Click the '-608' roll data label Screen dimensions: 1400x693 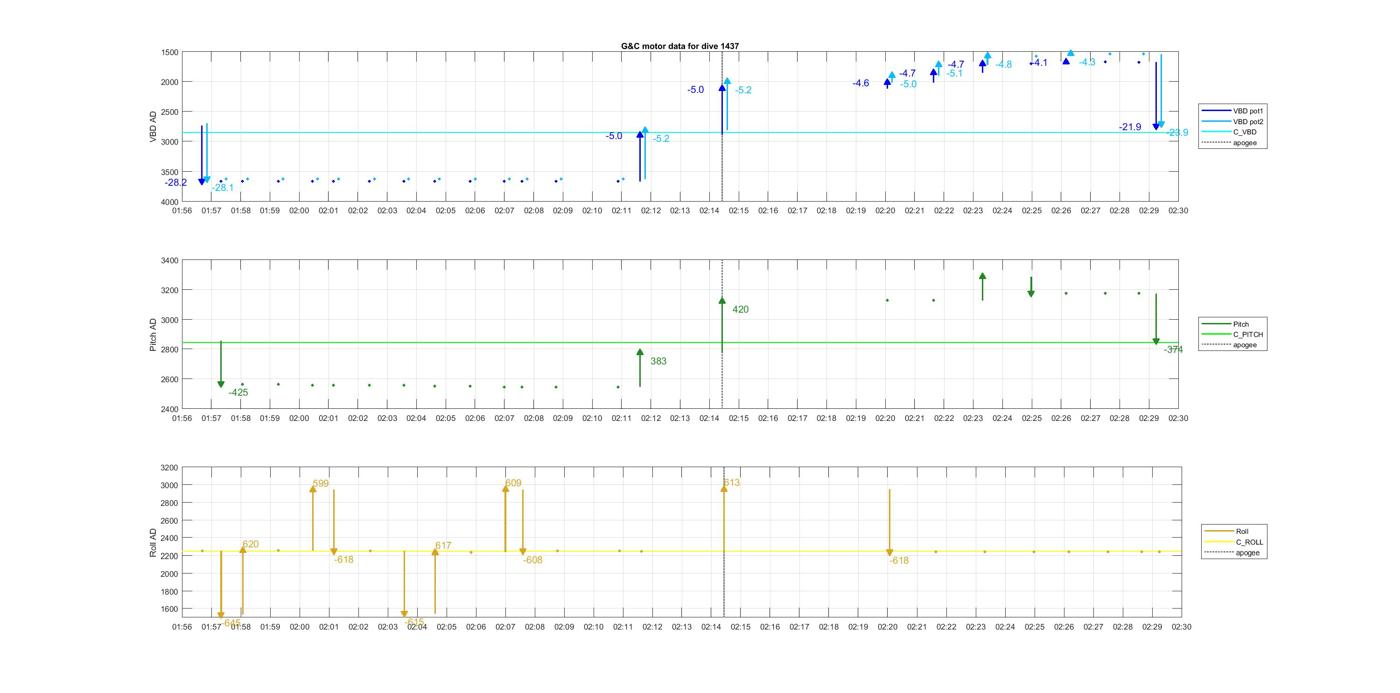533,560
